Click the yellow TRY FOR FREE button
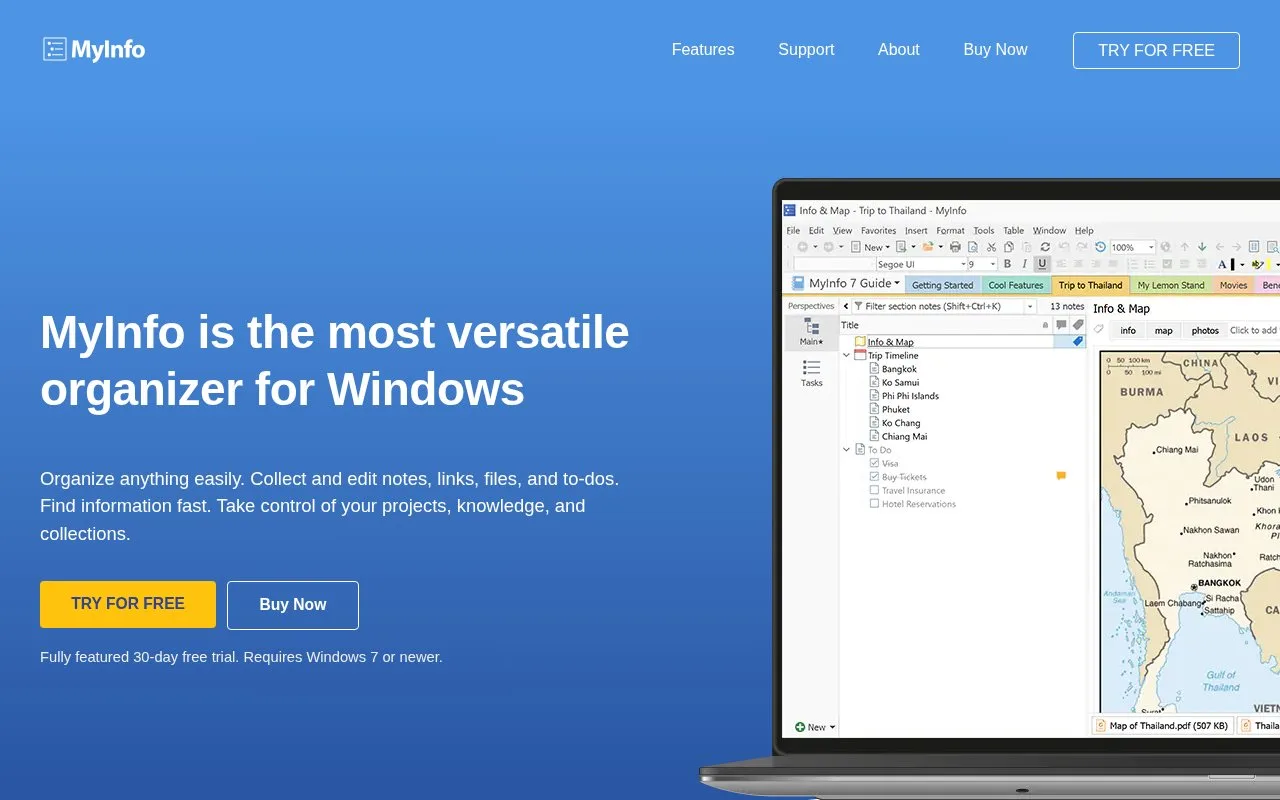This screenshot has width=1280, height=800. tap(128, 604)
